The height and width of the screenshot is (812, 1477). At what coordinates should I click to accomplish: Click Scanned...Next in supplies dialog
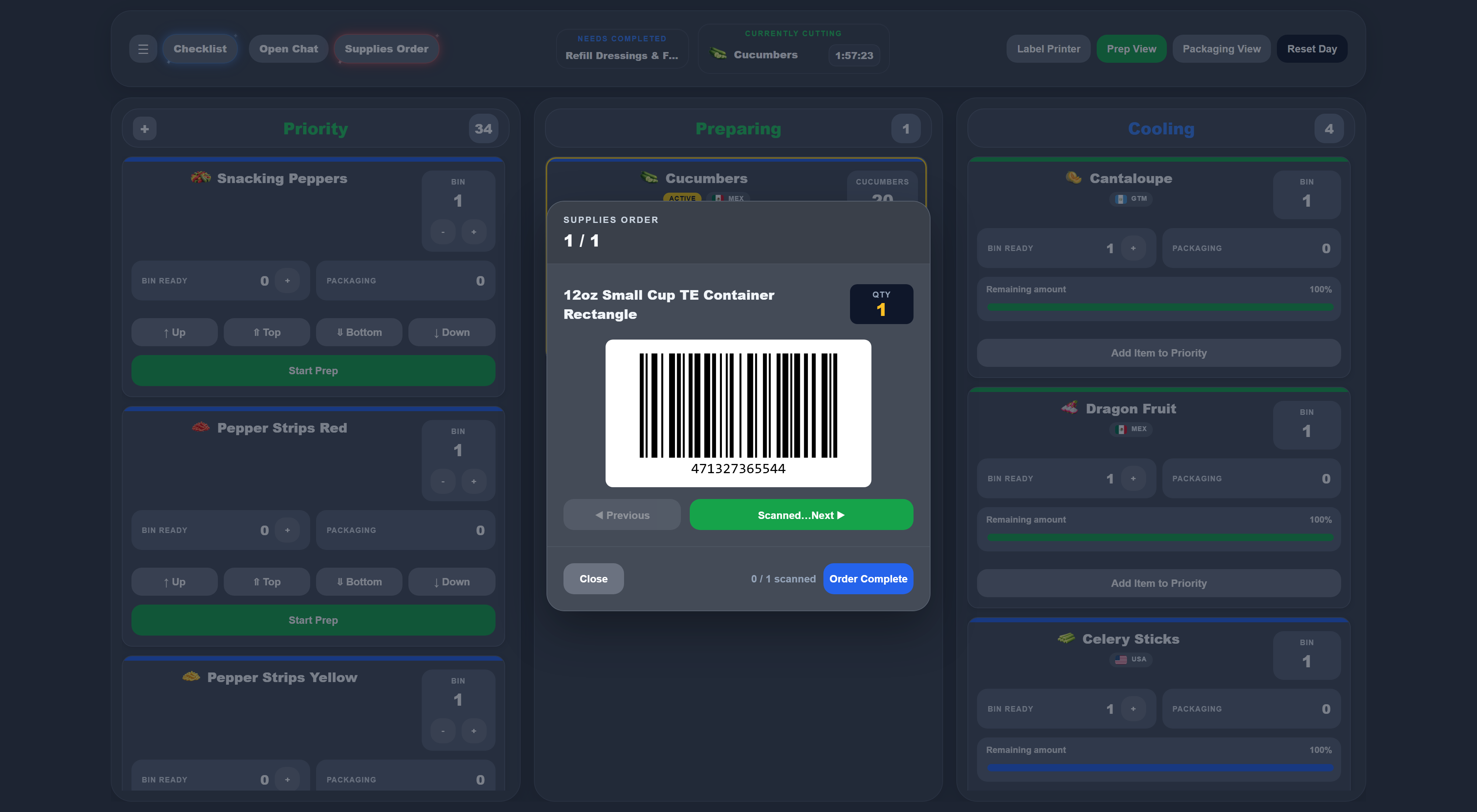(x=801, y=515)
